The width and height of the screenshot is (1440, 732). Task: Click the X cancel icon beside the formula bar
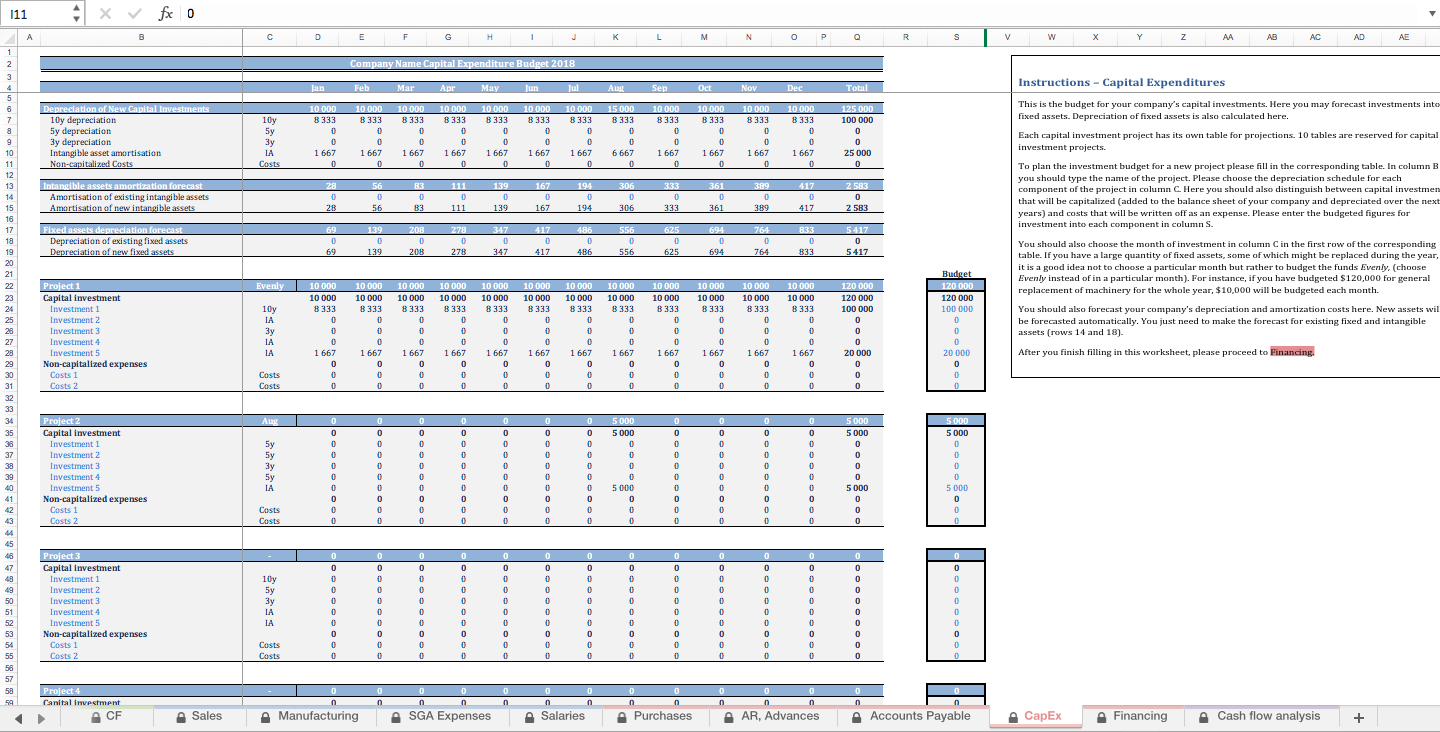coord(106,13)
